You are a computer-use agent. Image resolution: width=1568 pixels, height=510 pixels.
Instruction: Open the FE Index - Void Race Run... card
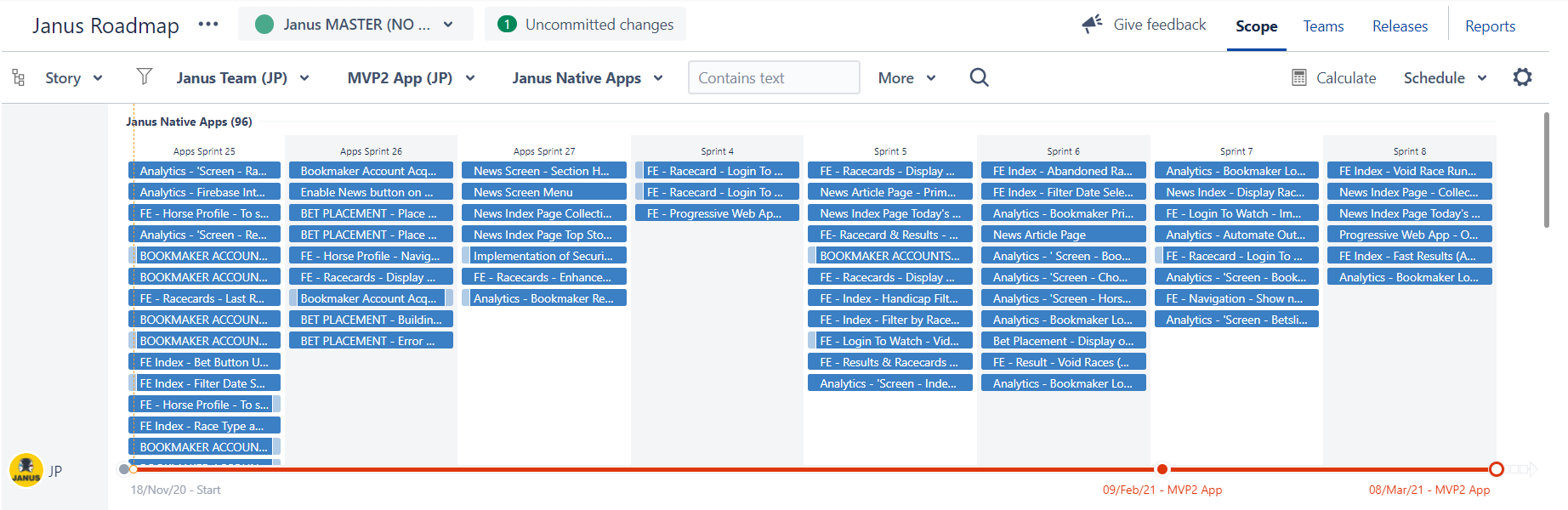1410,171
